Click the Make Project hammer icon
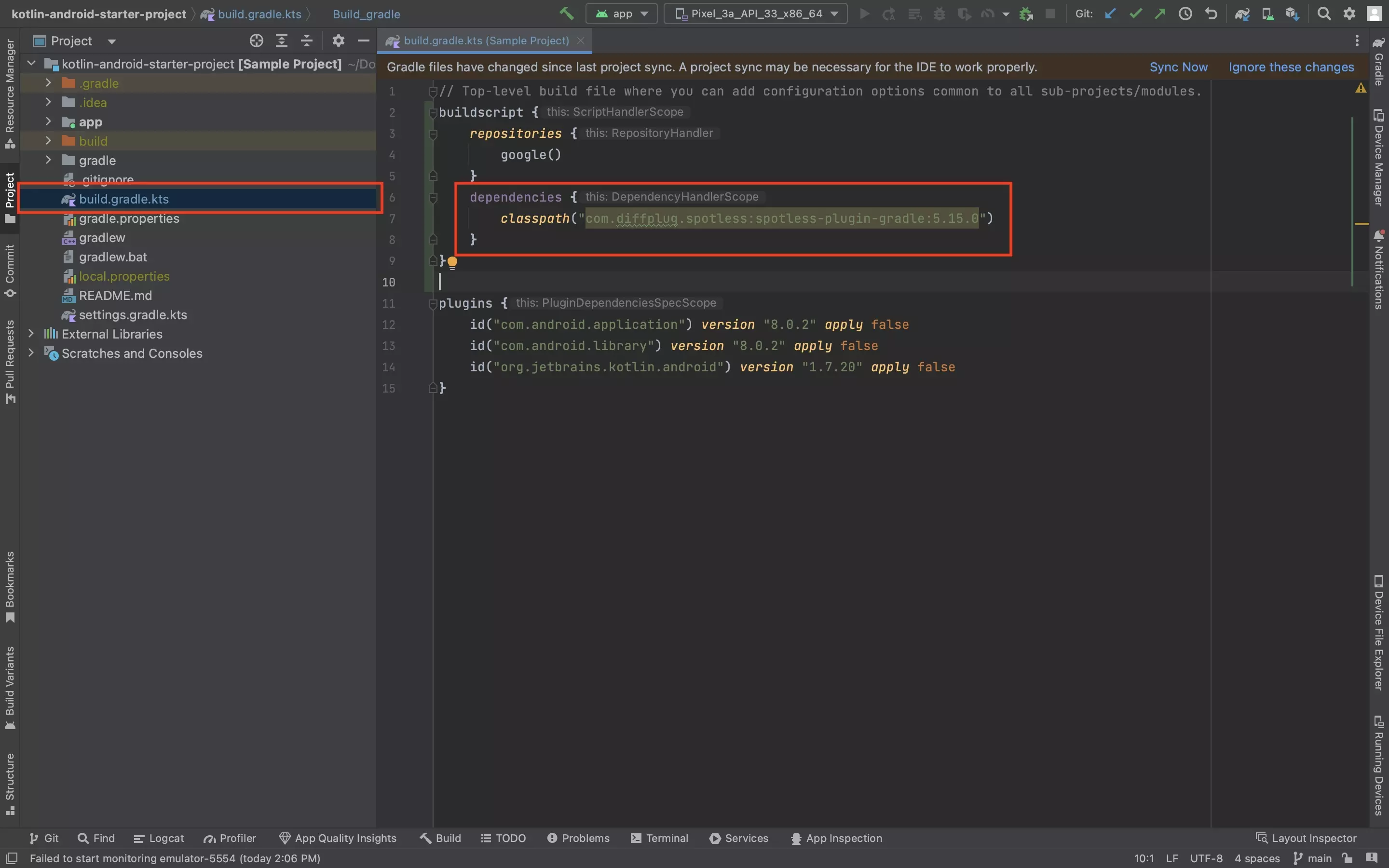This screenshot has width=1389, height=868. click(x=567, y=13)
